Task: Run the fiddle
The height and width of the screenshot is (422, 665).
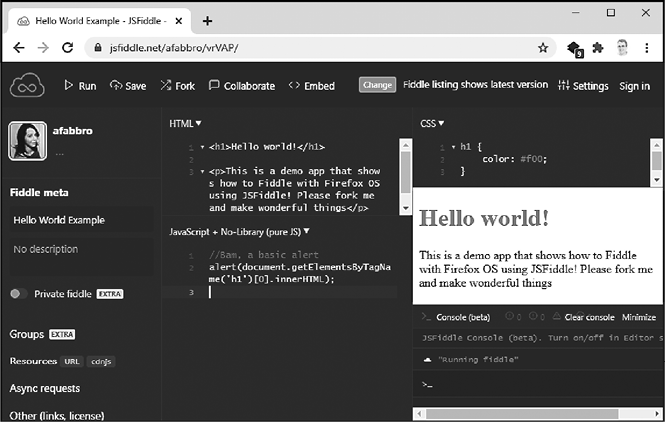Action: tap(80, 86)
